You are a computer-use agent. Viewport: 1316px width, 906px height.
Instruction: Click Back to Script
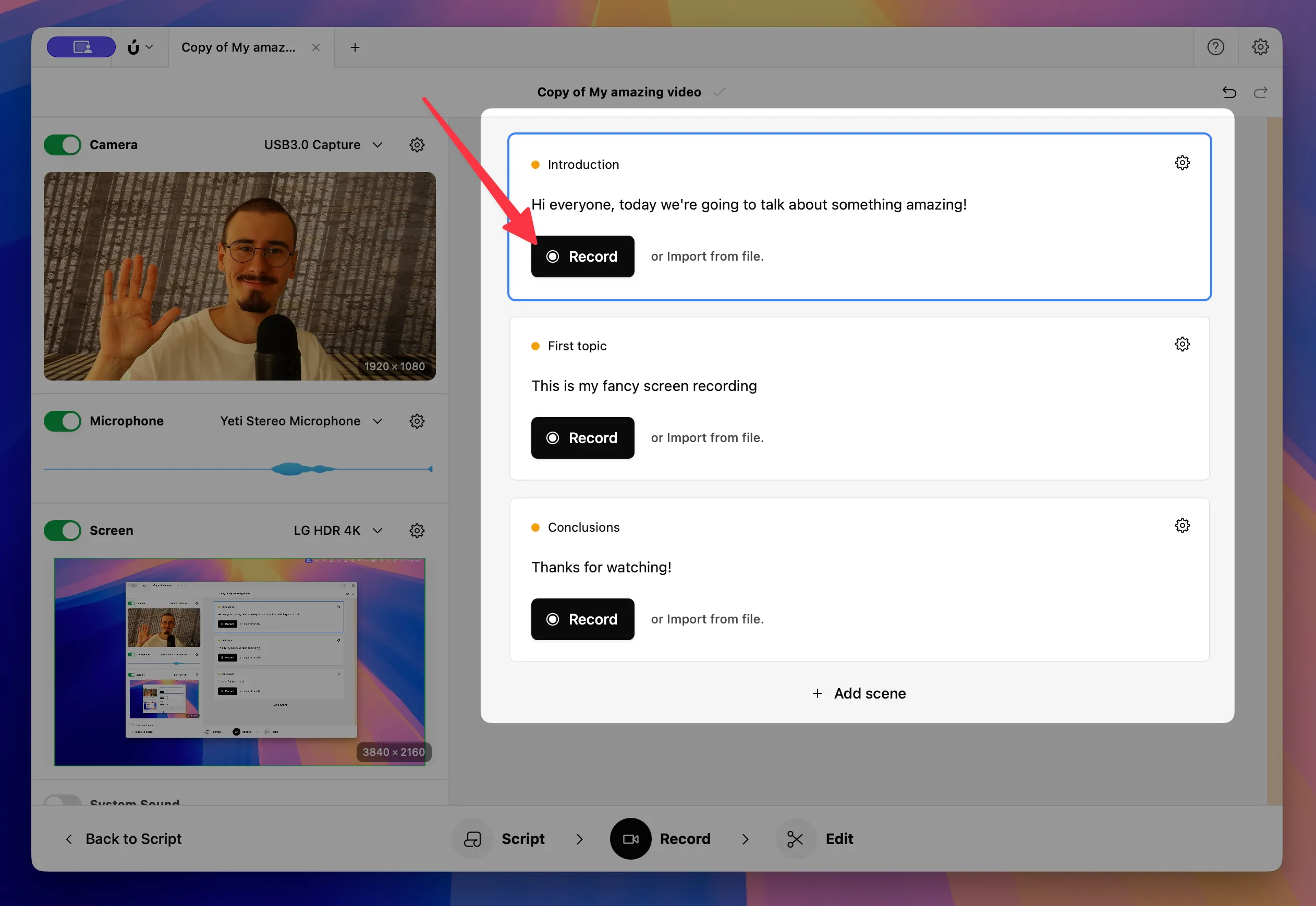tap(124, 838)
